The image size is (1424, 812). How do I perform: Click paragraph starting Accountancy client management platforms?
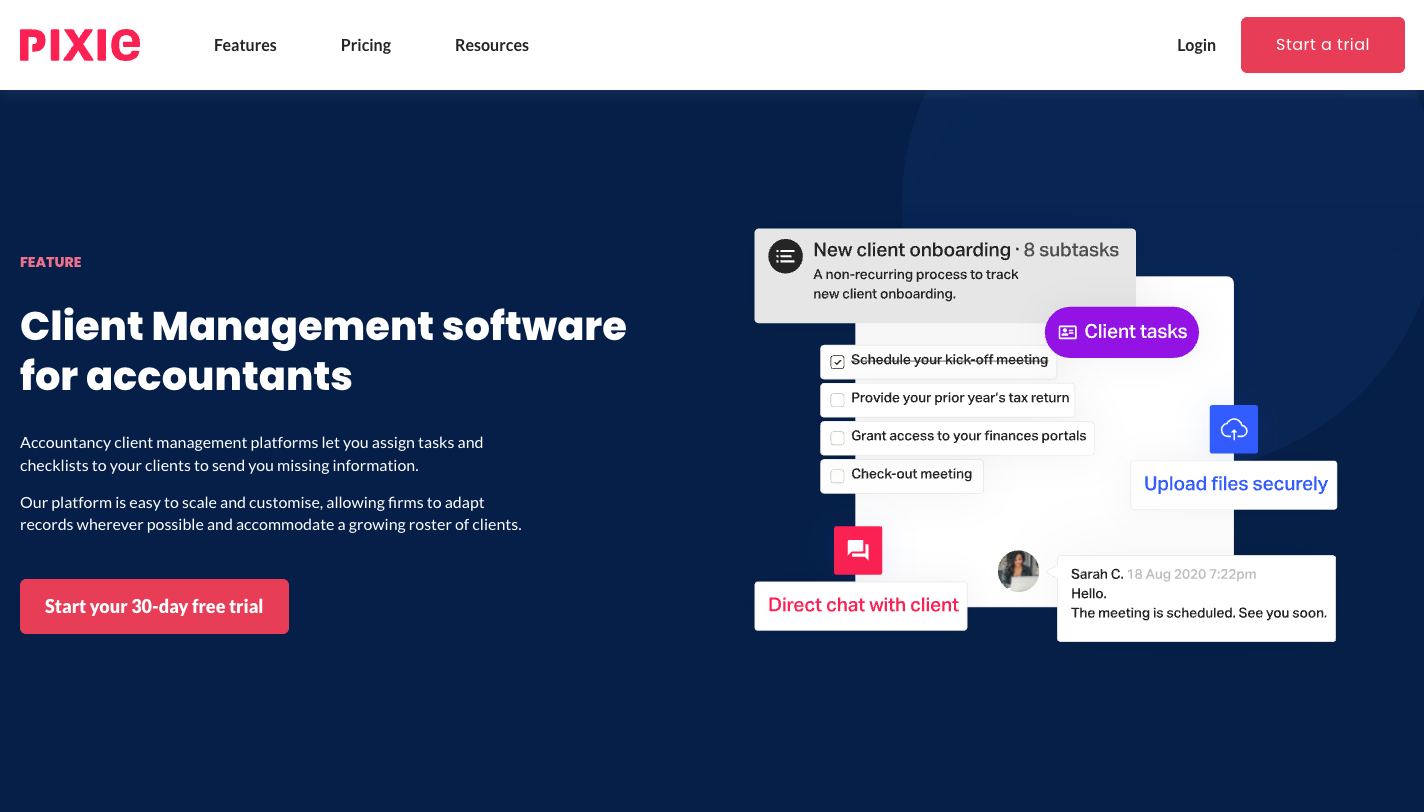tap(252, 454)
